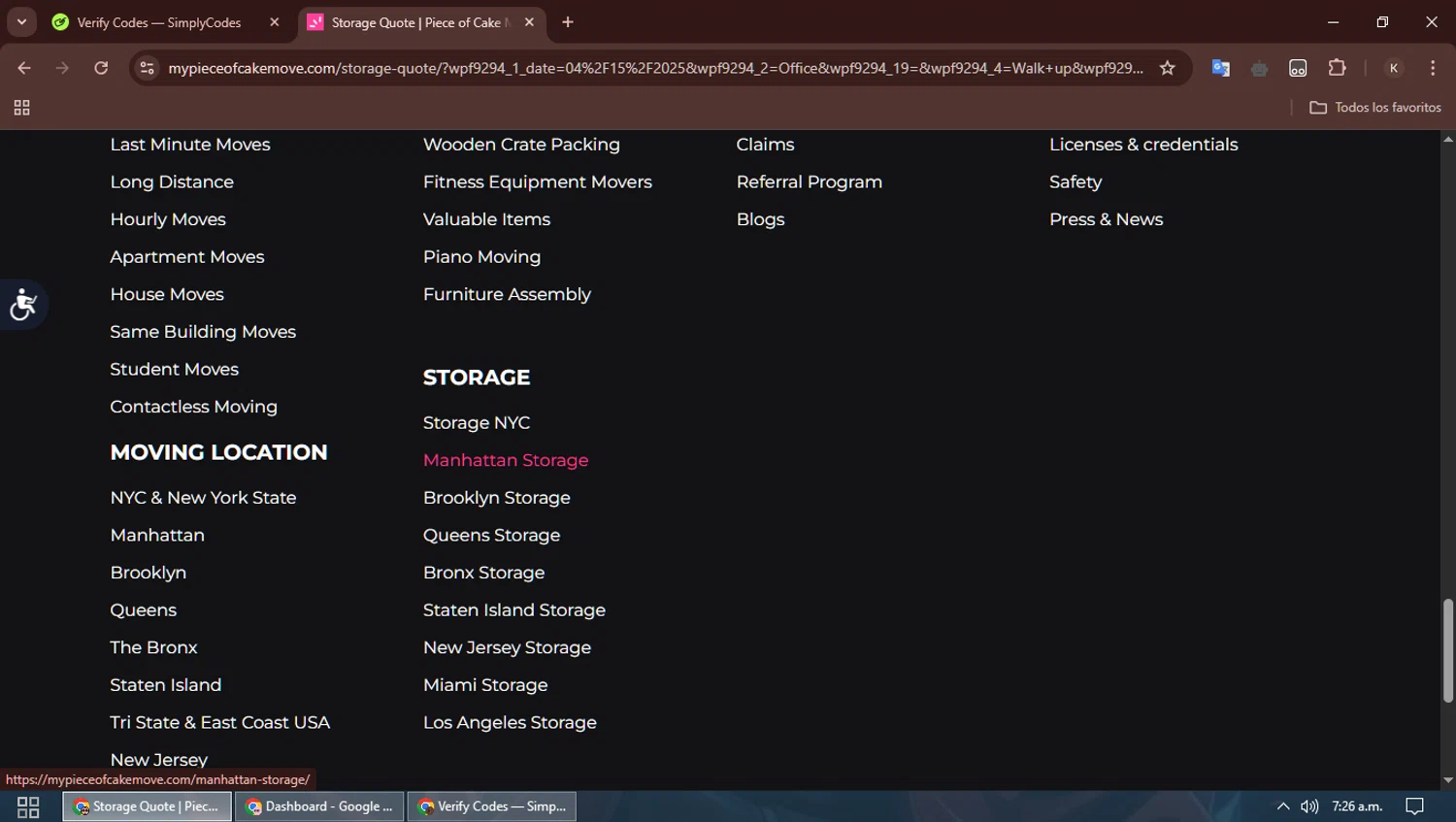This screenshot has height=822, width=1456.
Task: Open the Press & News link
Action: pos(1106,219)
